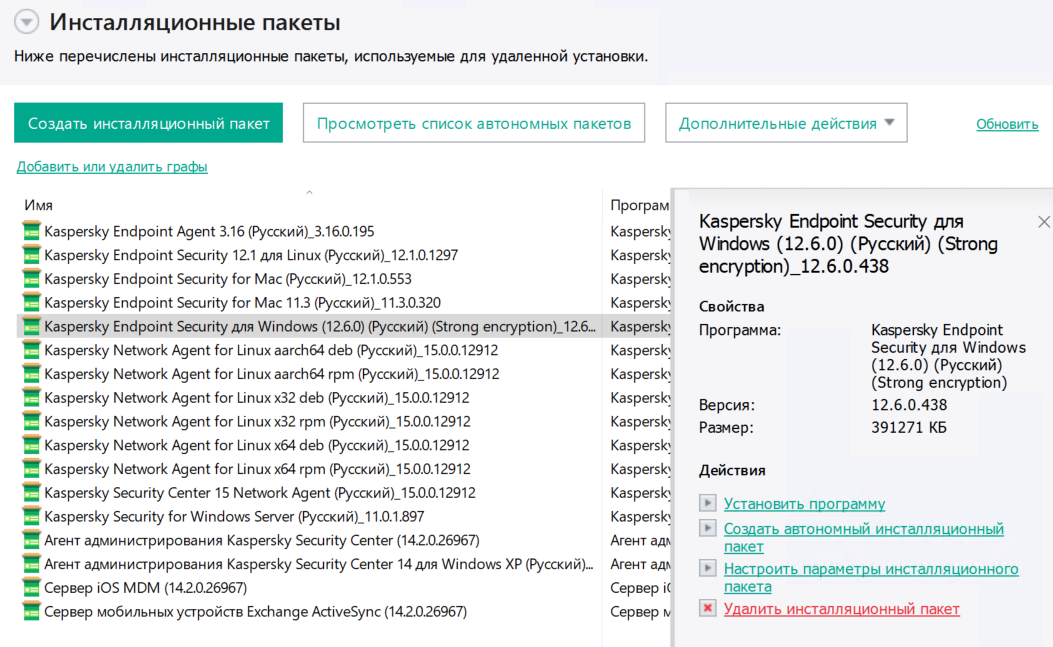This screenshot has height=647, width=1053.
Task: Click the Обновить link
Action: point(1007,124)
